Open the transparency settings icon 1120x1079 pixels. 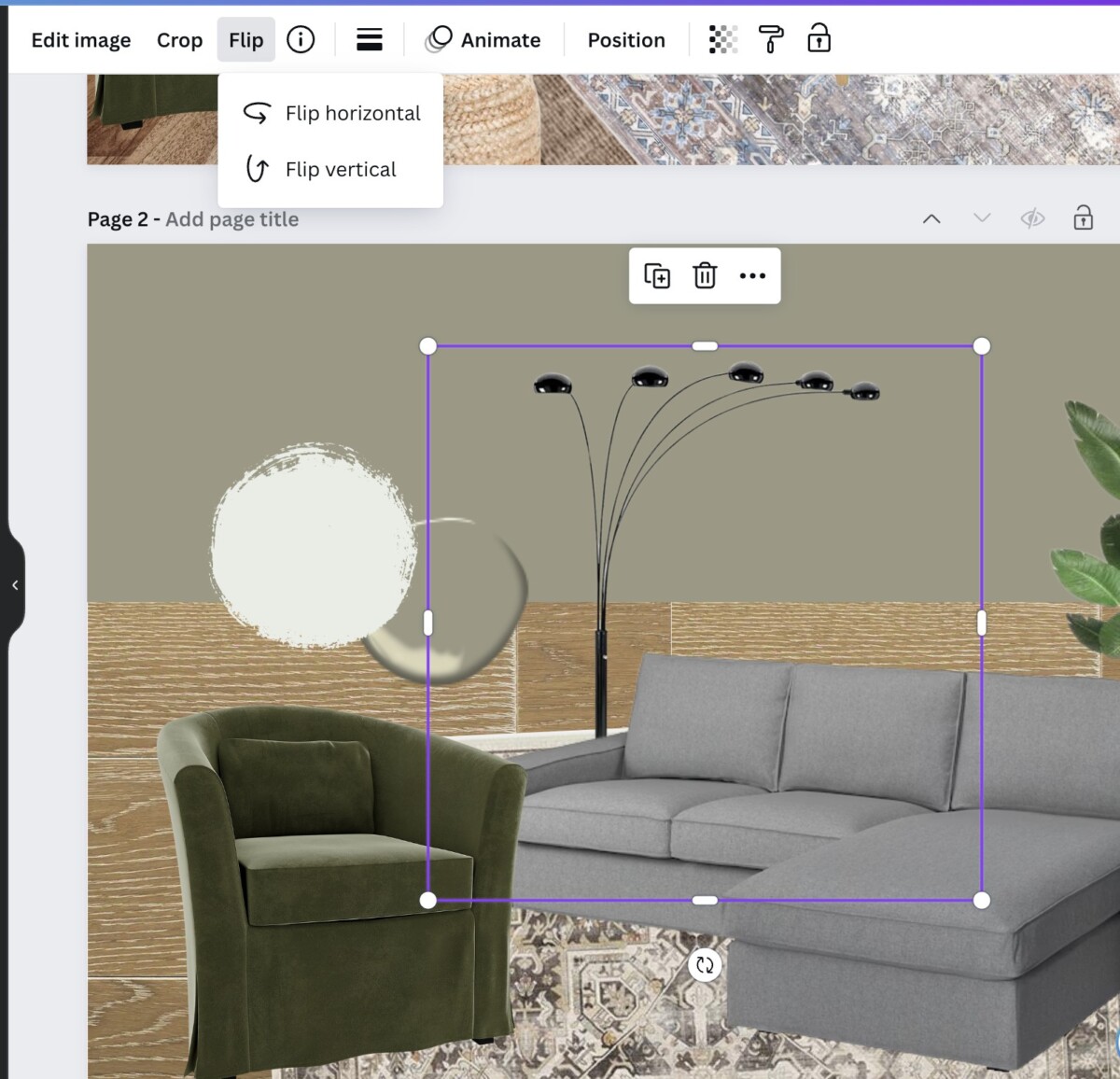point(722,39)
